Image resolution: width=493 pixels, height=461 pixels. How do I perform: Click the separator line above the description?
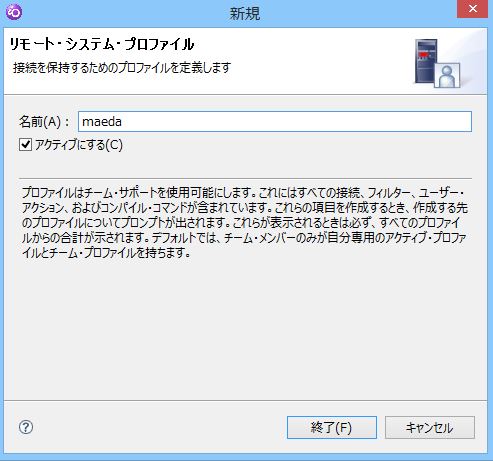click(245, 178)
